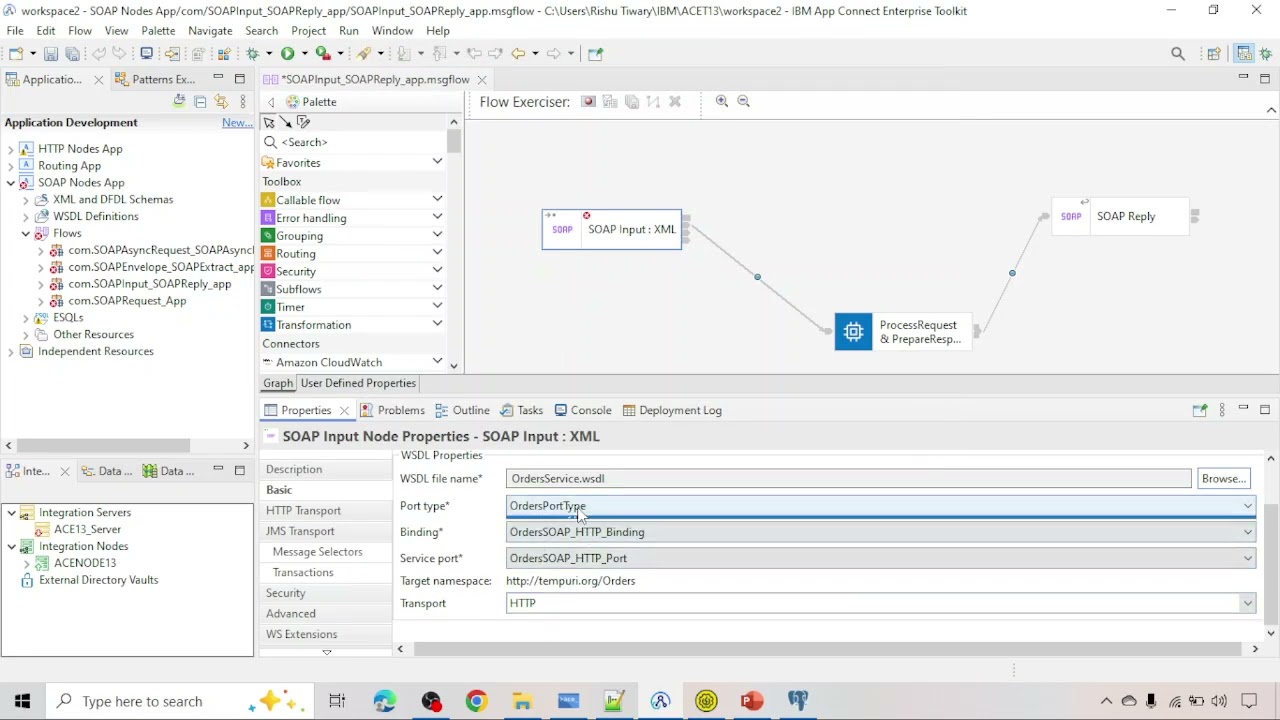Switch to the Problems tab

(x=392, y=410)
